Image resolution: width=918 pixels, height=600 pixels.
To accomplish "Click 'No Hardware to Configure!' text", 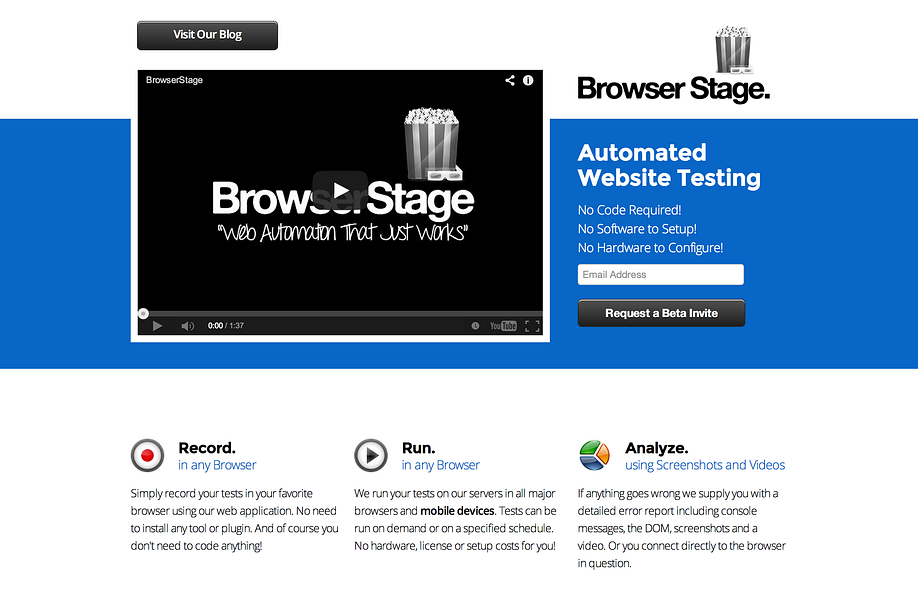I will (x=650, y=248).
